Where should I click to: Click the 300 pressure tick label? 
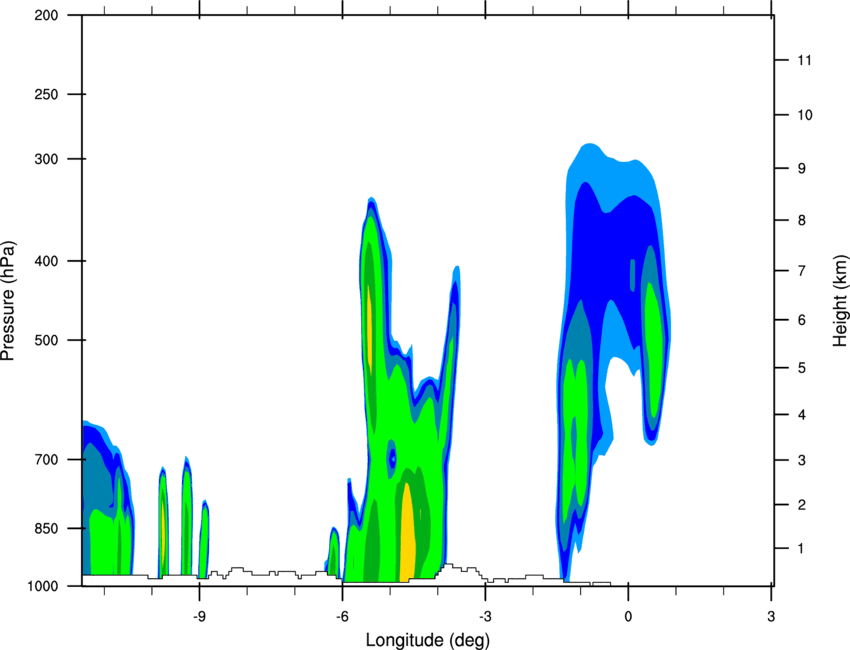[46, 159]
